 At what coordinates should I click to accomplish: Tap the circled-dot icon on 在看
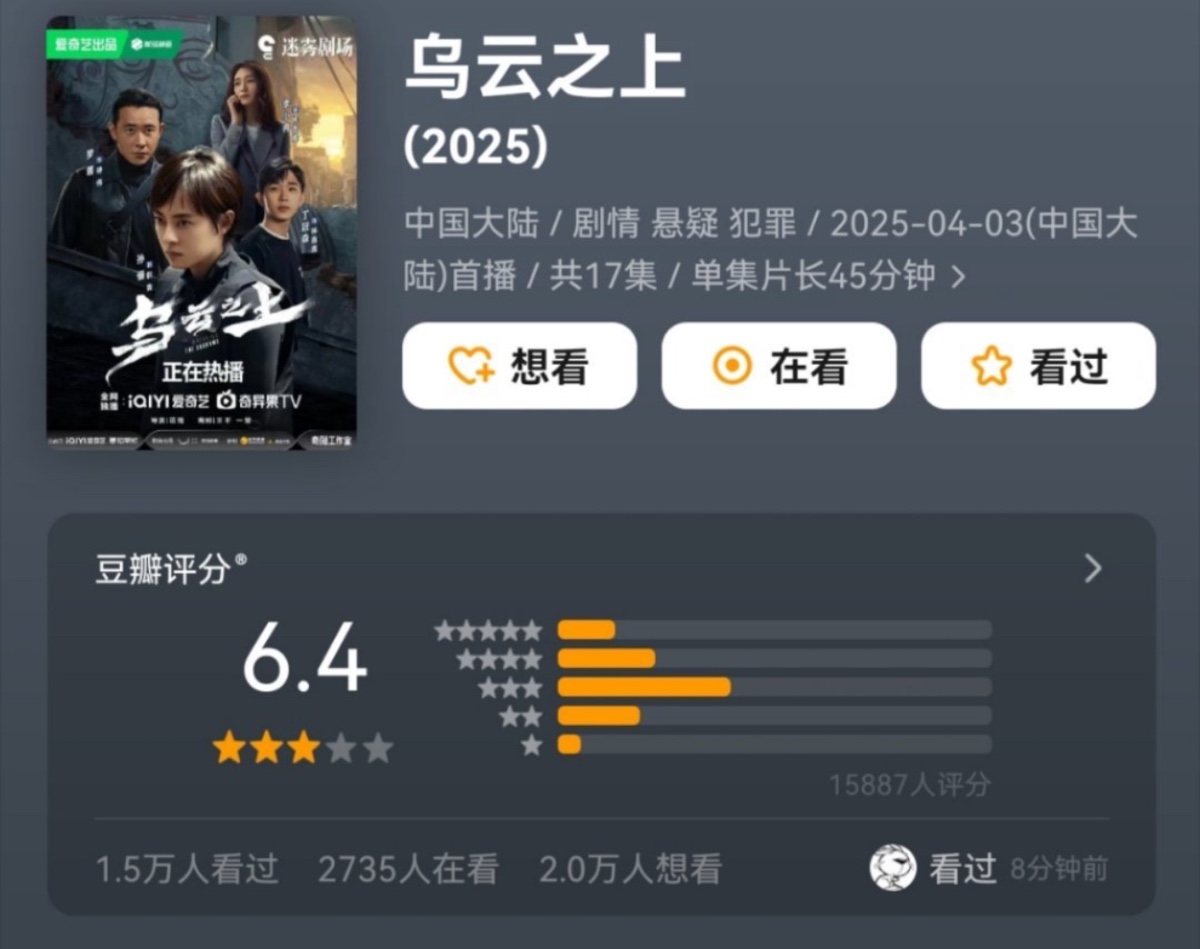click(x=732, y=366)
